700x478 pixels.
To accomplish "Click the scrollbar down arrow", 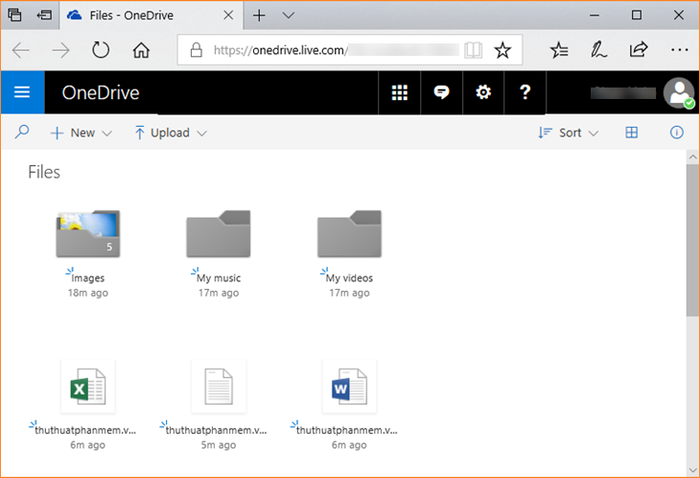I will pyautogui.click(x=692, y=470).
